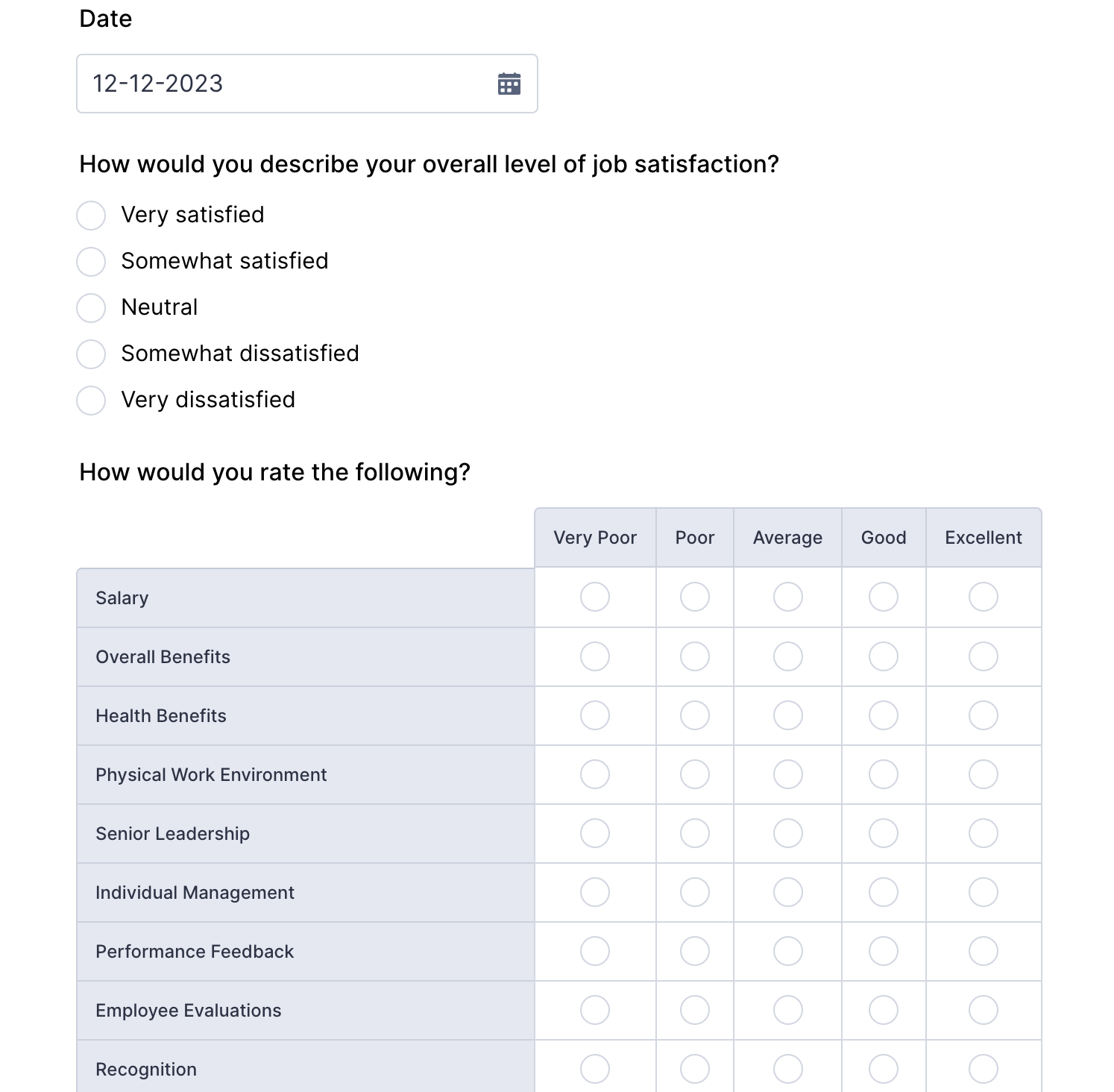This screenshot has width=1114, height=1092.
Task: Choose Somewhat satisfied radio button
Action: click(x=91, y=262)
